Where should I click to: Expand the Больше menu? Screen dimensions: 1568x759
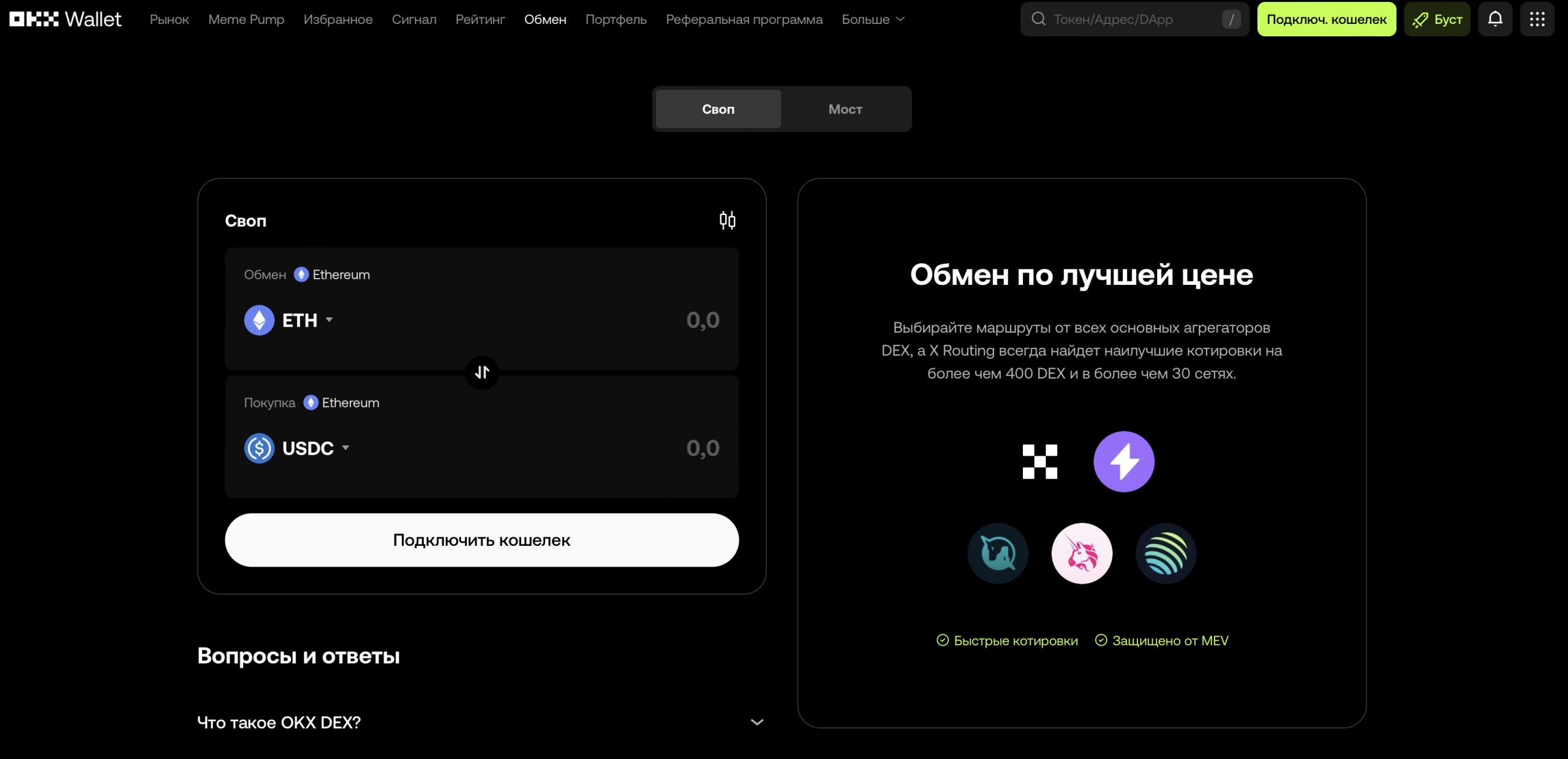click(873, 19)
